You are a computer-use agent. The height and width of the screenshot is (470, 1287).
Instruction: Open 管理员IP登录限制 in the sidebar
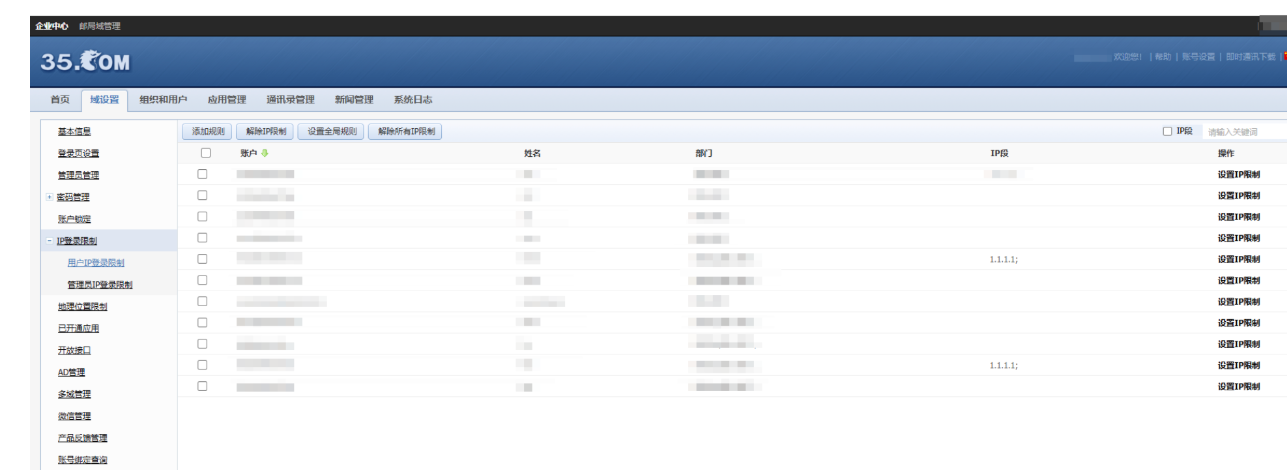coord(100,285)
